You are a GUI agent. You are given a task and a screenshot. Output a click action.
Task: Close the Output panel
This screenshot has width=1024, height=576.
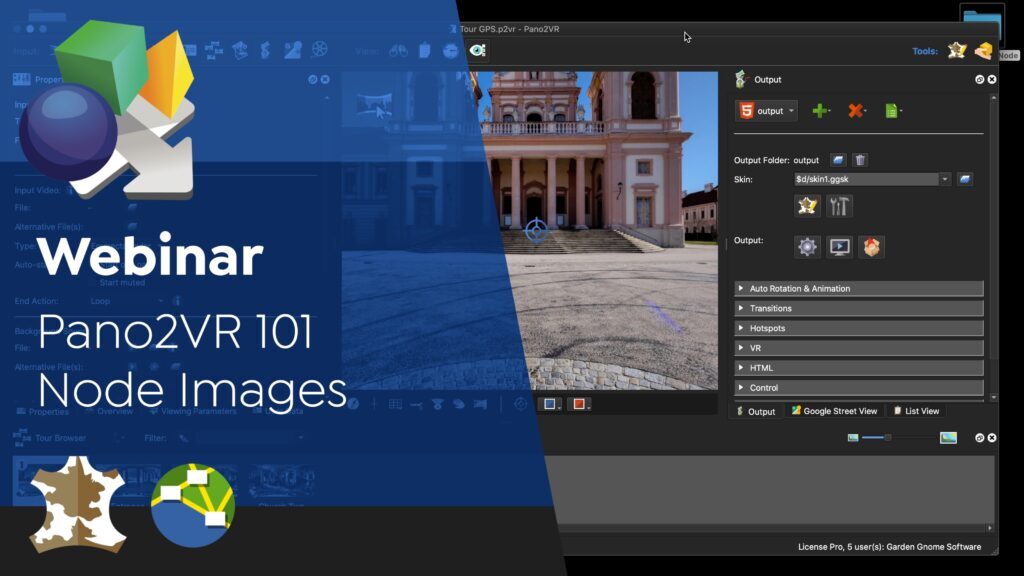tap(992, 80)
